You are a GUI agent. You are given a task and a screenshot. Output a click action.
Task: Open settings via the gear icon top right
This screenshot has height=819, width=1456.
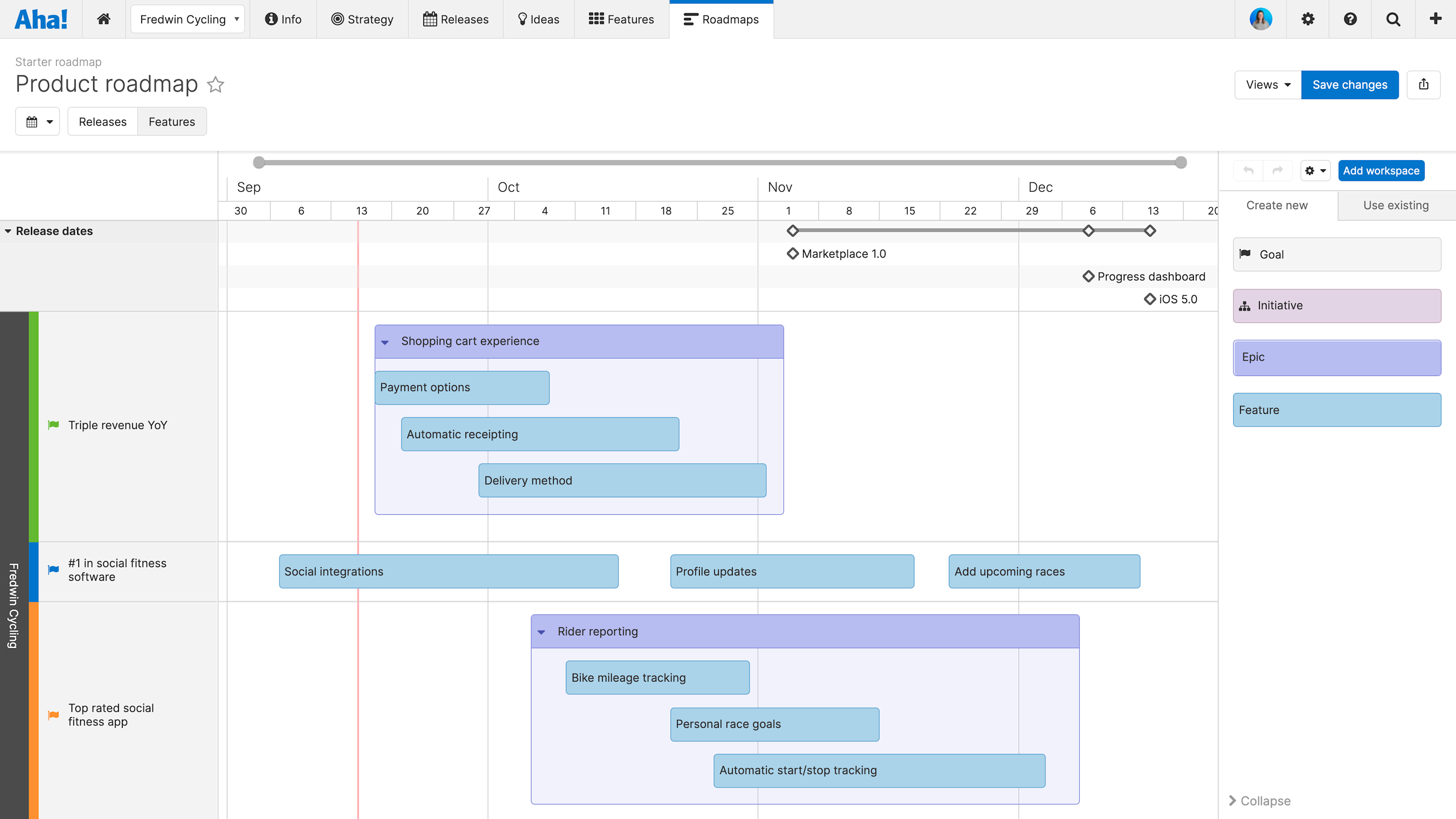click(1308, 18)
